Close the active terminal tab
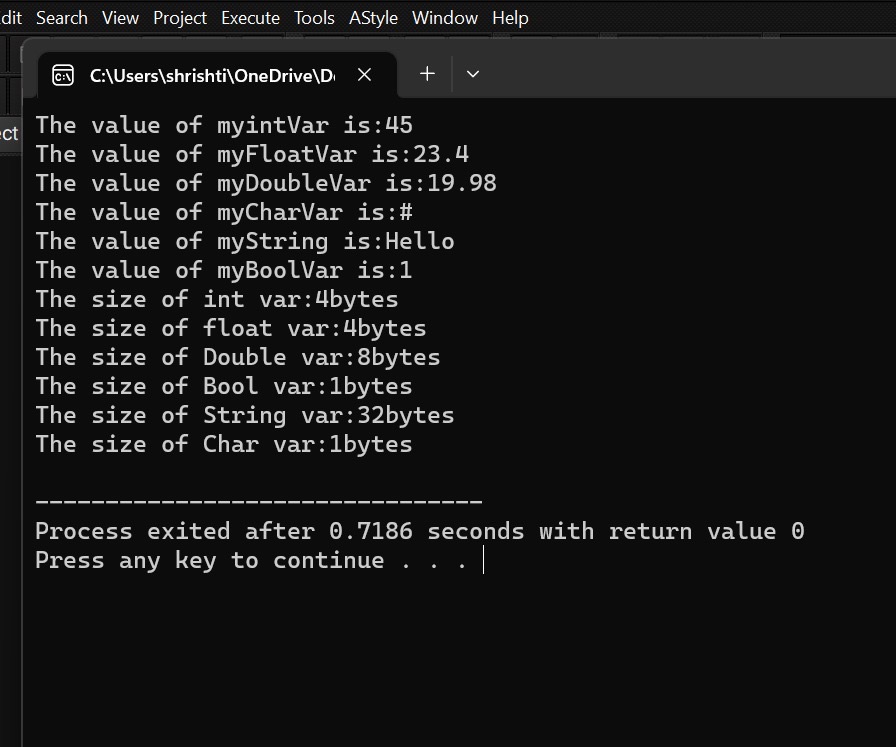Screen dimensions: 896x747 pyautogui.click(x=364, y=74)
